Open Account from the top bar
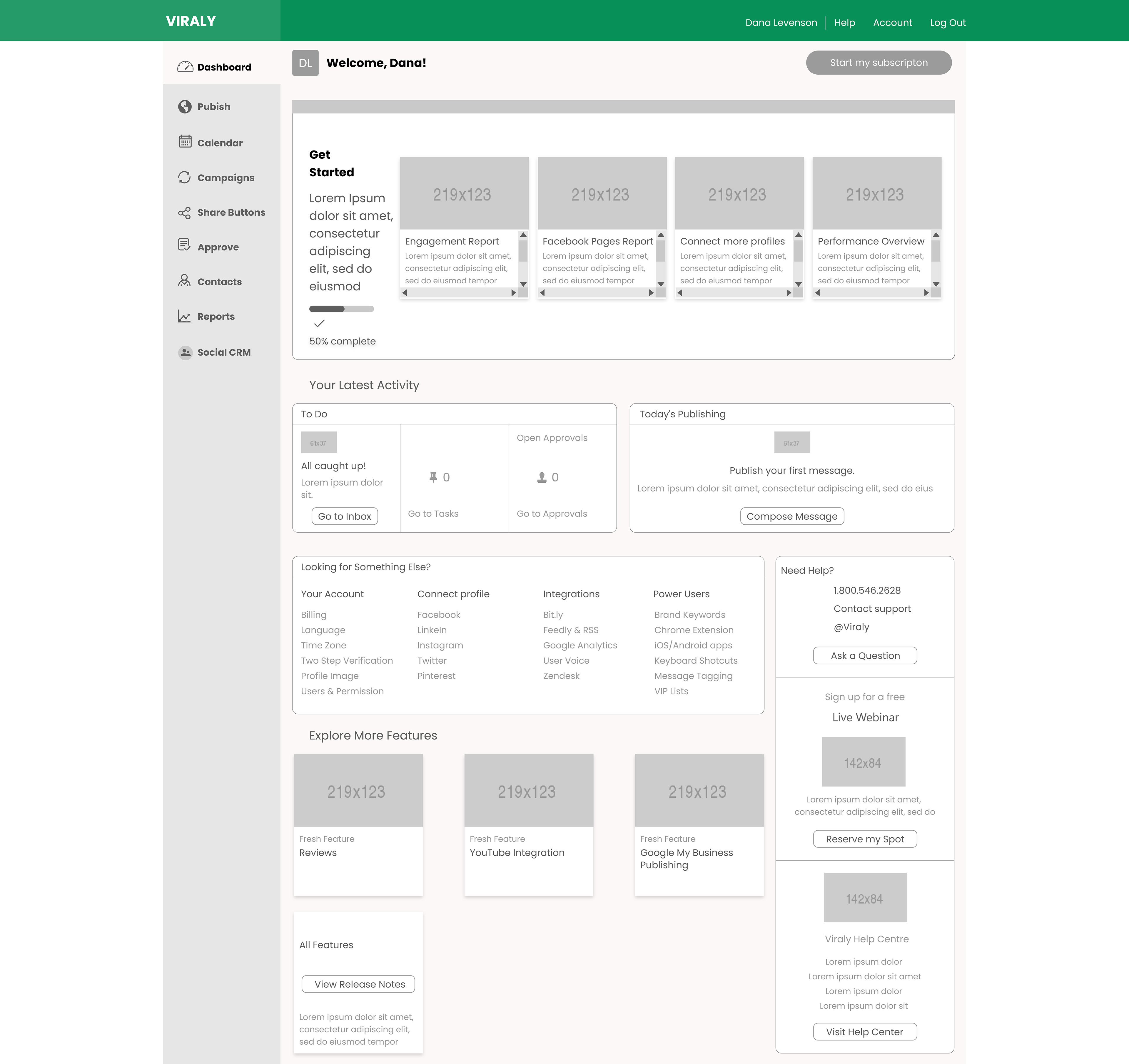Screen dimensions: 1129x1064 click(x=892, y=23)
